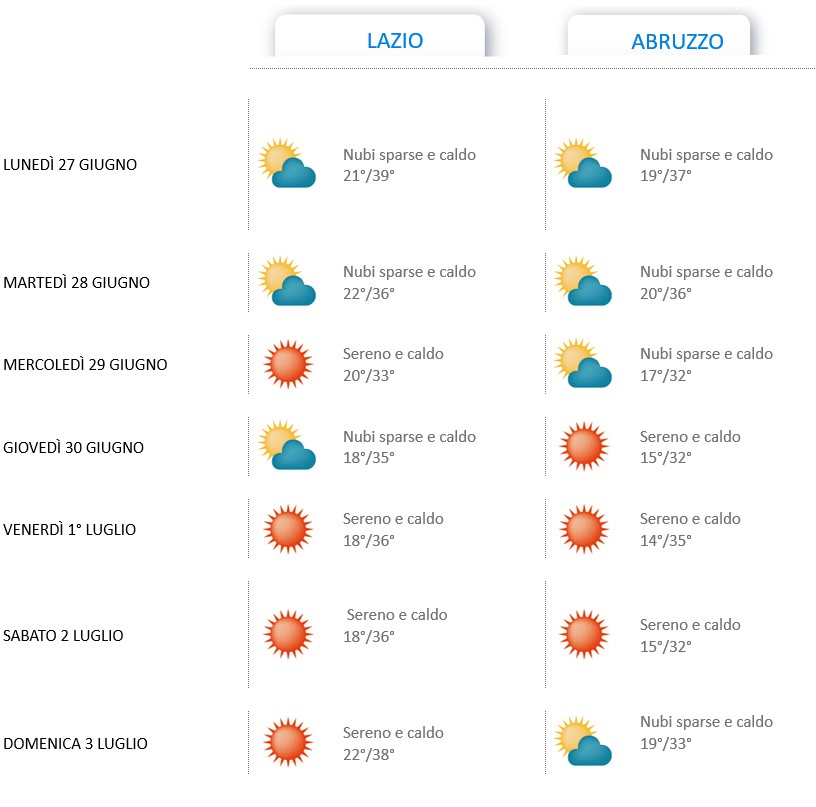Select Abruzzo partly cloudy icon for Mercoledì 29 Giugno
The height and width of the screenshot is (807, 816).
(583, 363)
